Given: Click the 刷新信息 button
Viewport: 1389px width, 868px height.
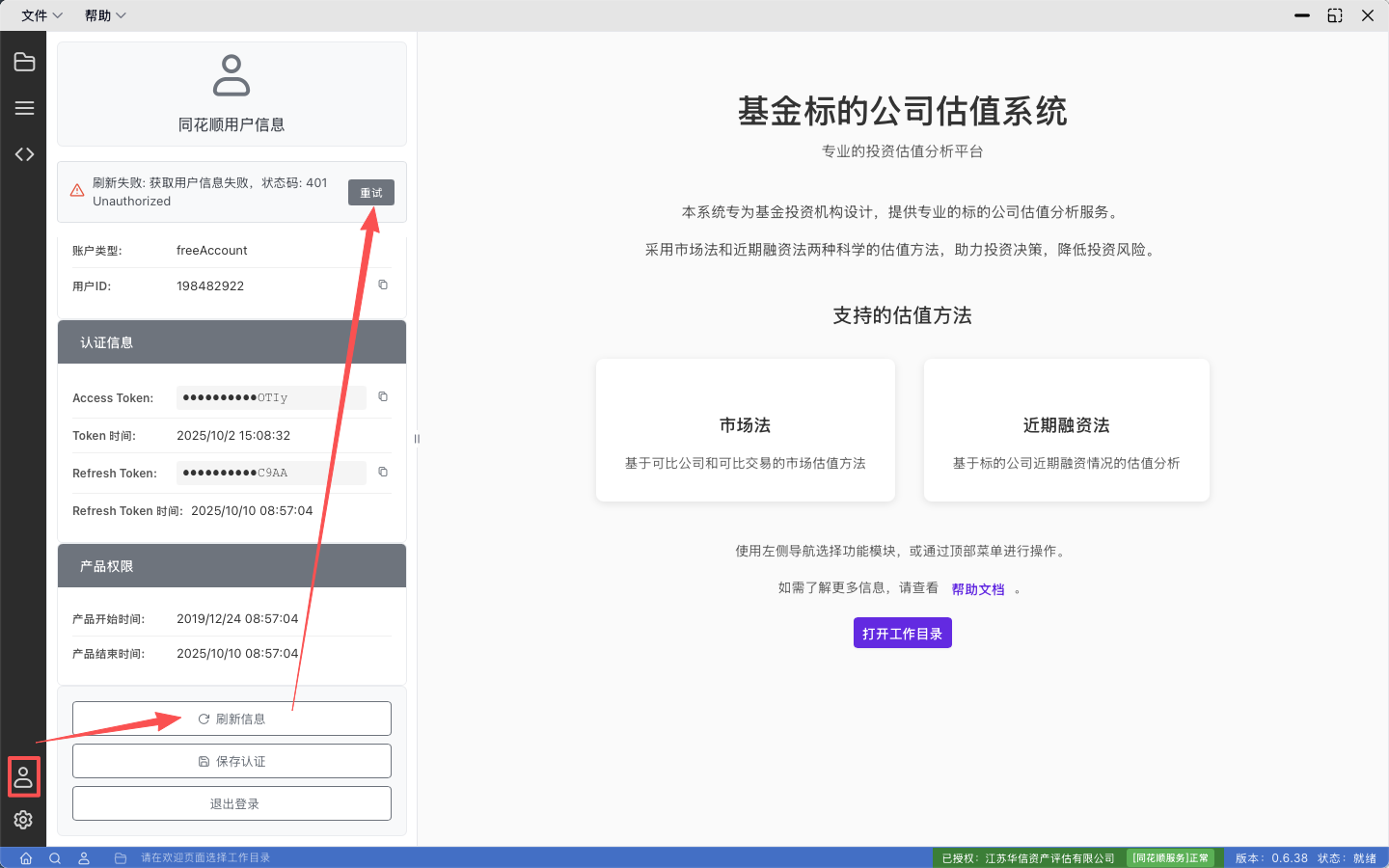Looking at the screenshot, I should [231, 719].
